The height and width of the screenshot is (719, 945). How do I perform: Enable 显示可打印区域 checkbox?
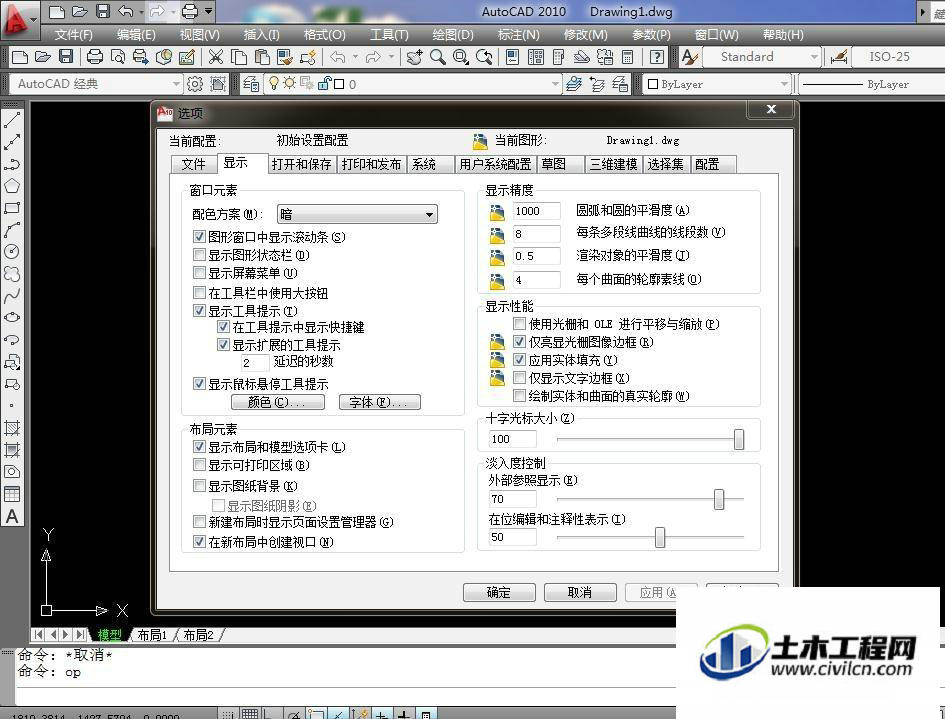click(199, 465)
